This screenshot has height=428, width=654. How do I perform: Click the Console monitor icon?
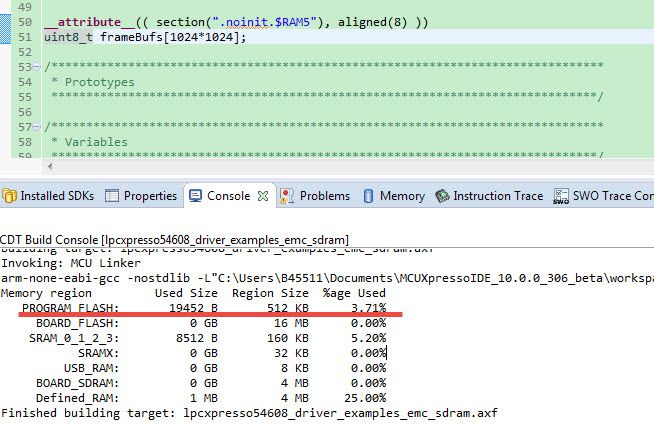tap(195, 196)
